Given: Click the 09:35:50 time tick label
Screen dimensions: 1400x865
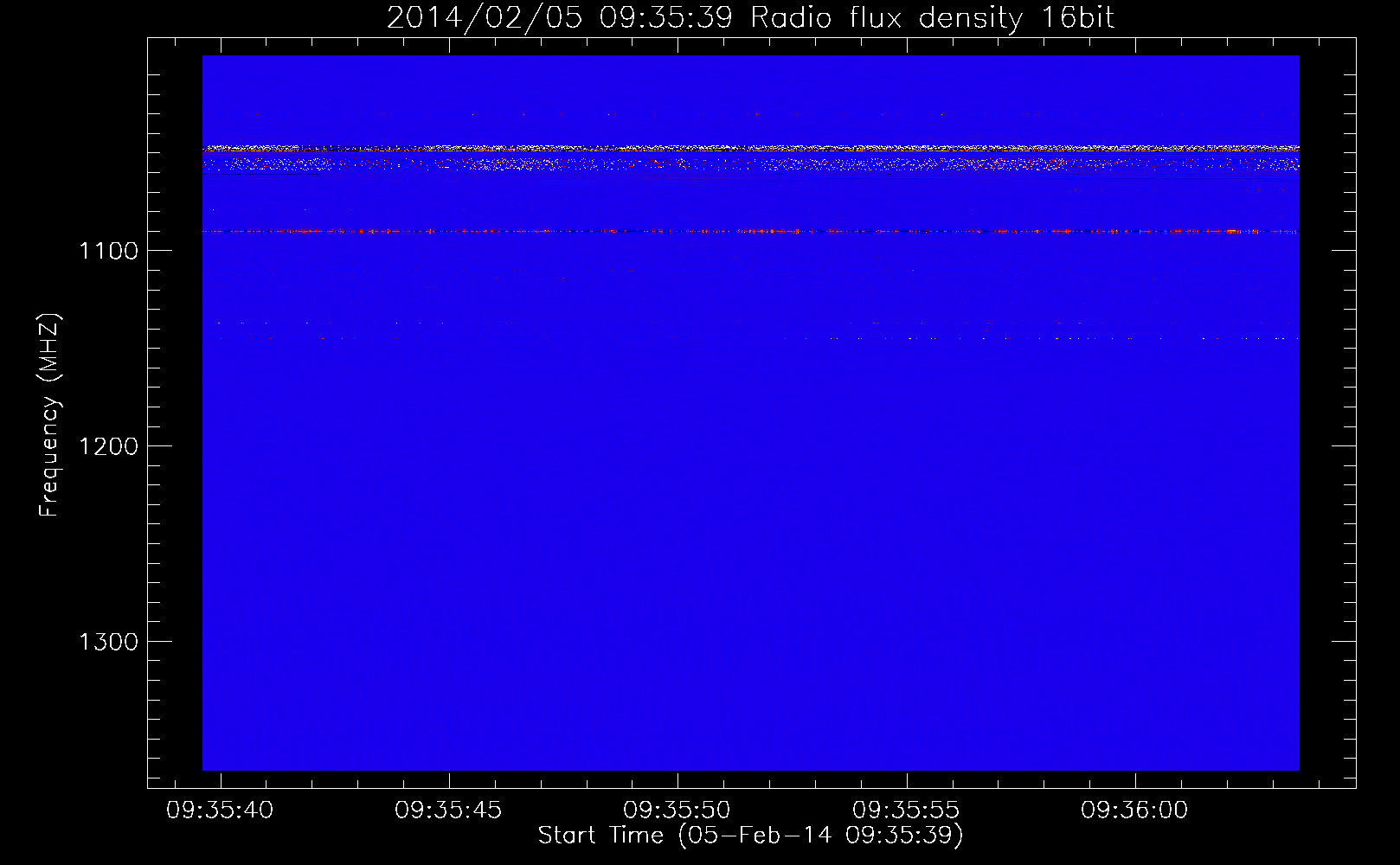Looking at the screenshot, I should [677, 811].
